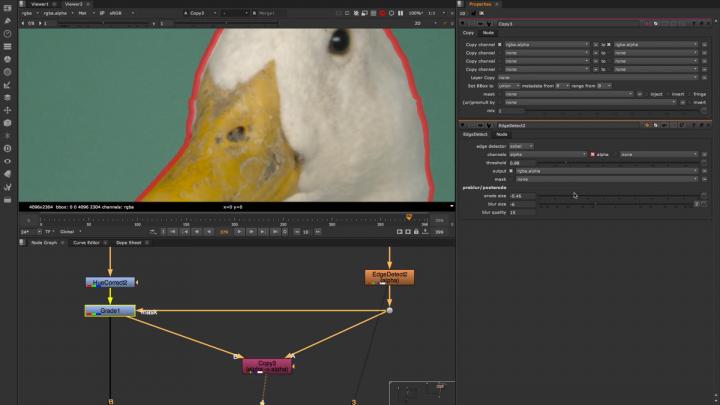Open the Draw nodes menu icon
720x405 pixels.
tap(7, 21)
